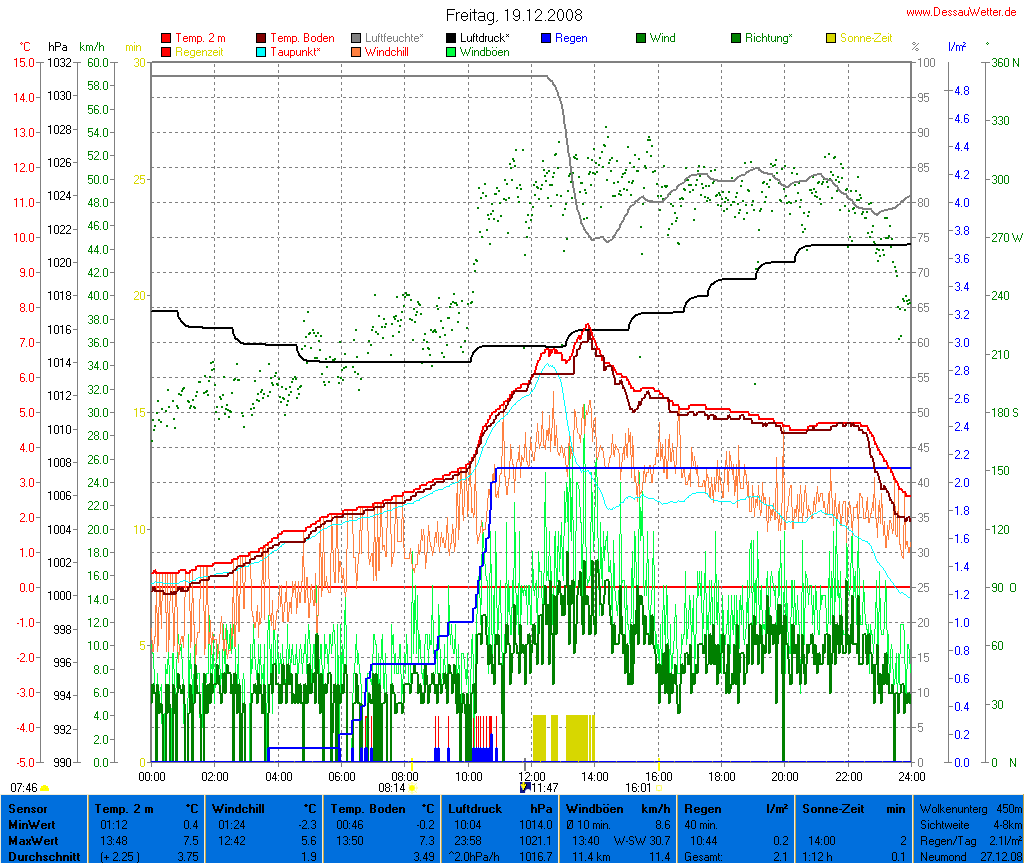1024x863 pixels.
Task: Click the green Wind legend square
Action: [641, 38]
